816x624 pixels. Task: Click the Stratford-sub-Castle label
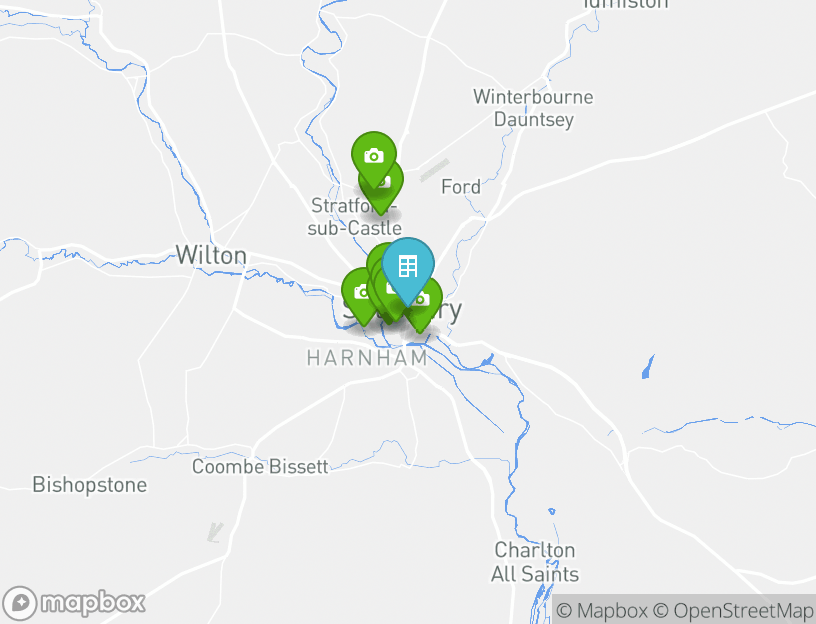pos(355,217)
